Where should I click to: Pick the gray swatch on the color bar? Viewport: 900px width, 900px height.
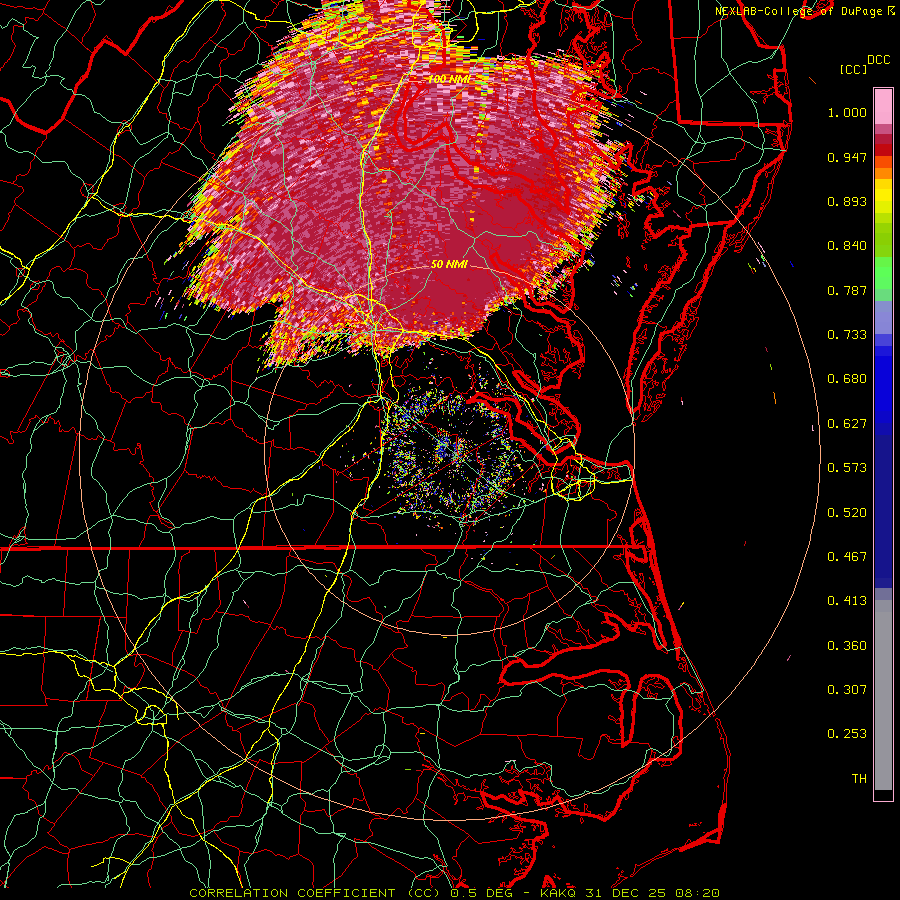(883, 695)
